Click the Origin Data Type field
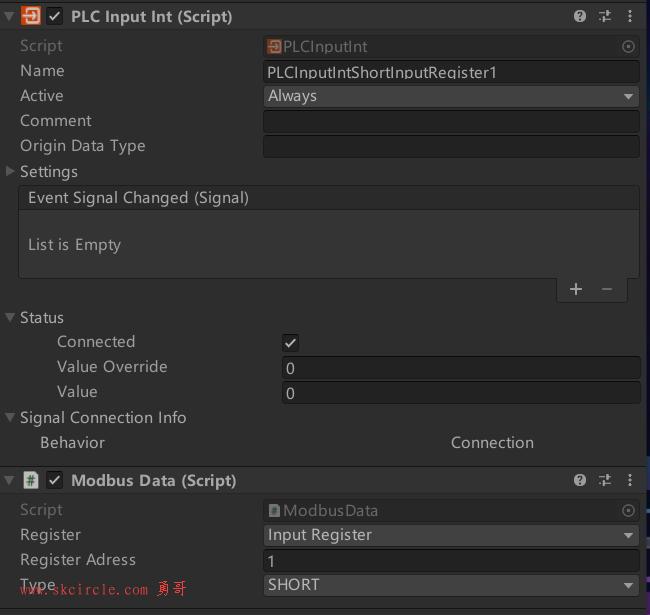650x615 pixels. (451, 146)
